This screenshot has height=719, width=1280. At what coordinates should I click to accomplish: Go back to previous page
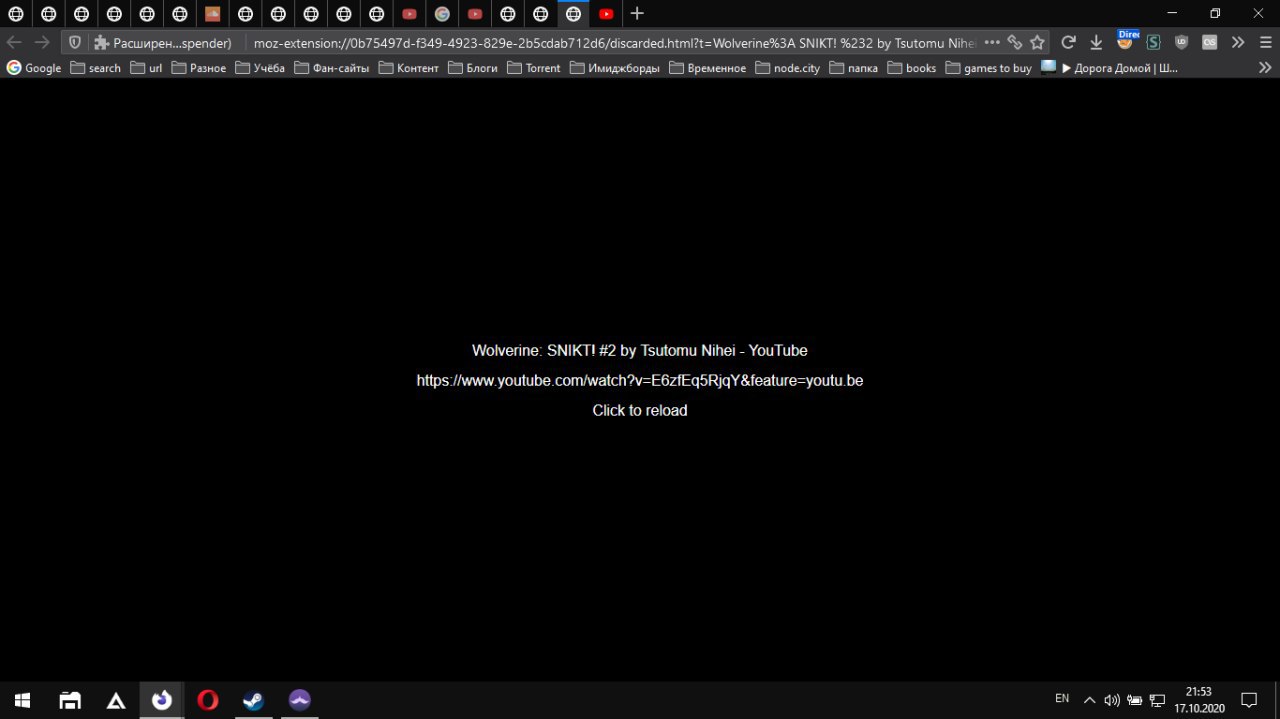coord(14,42)
